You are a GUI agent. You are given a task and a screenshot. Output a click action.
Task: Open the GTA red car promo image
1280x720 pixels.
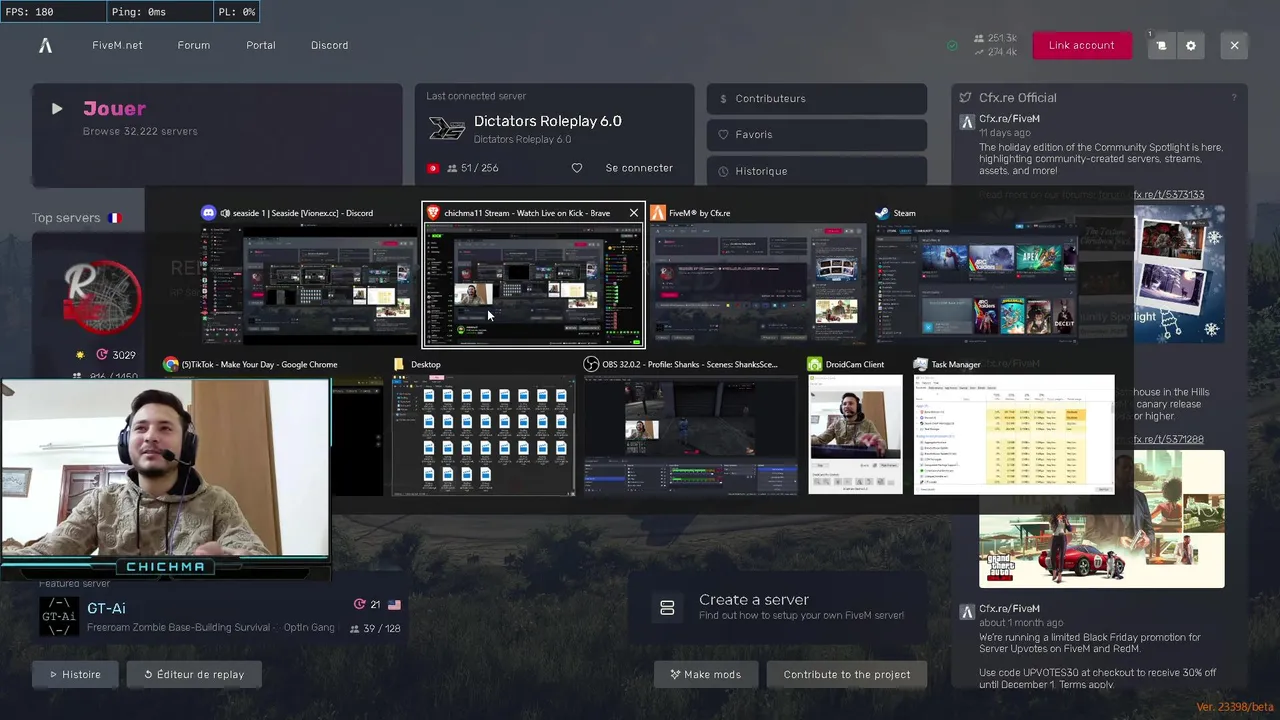(1101, 518)
